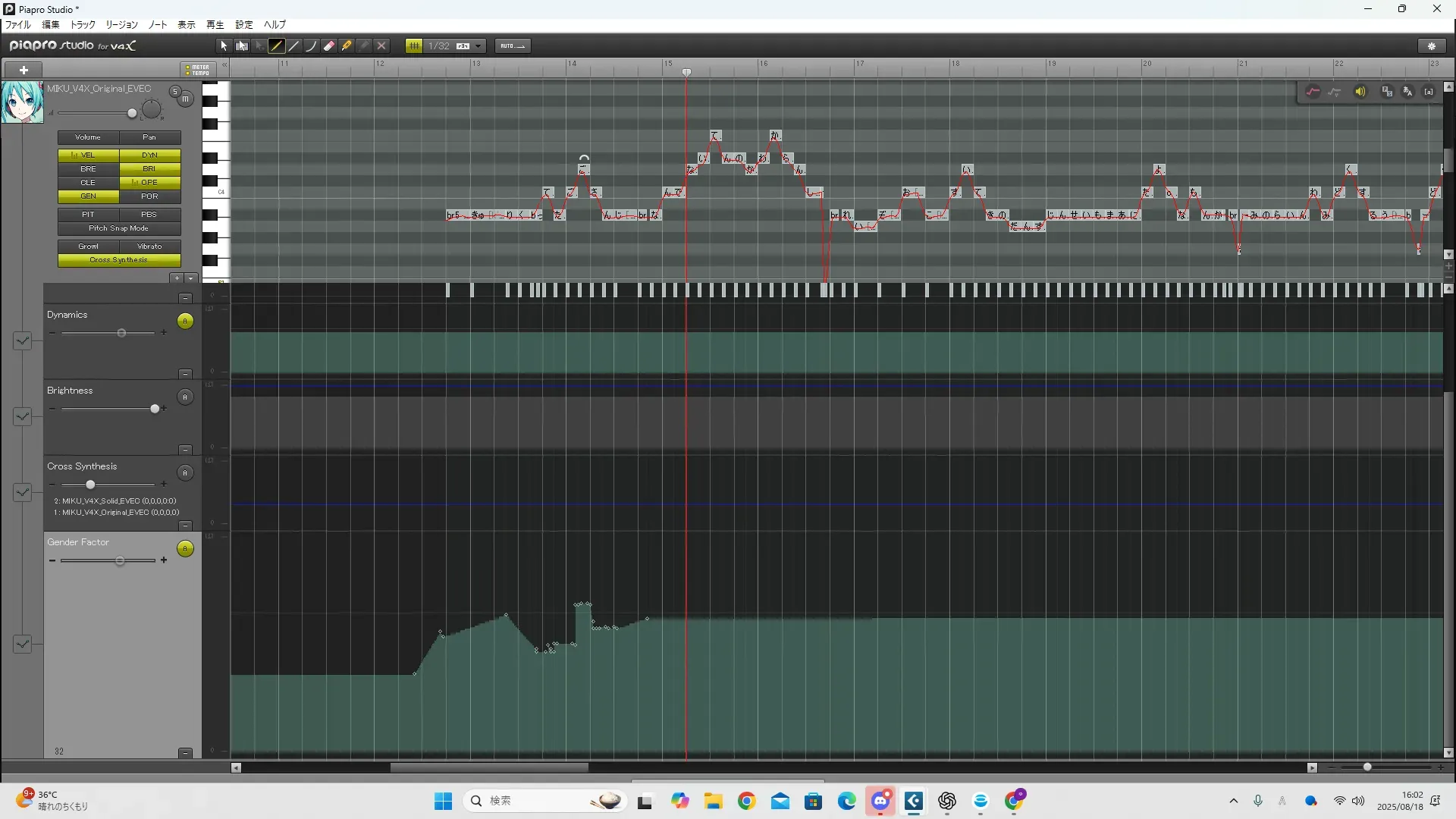Collapse the Gender Factor lane
Image resolution: width=1456 pixels, height=819 pixels.
185,752
